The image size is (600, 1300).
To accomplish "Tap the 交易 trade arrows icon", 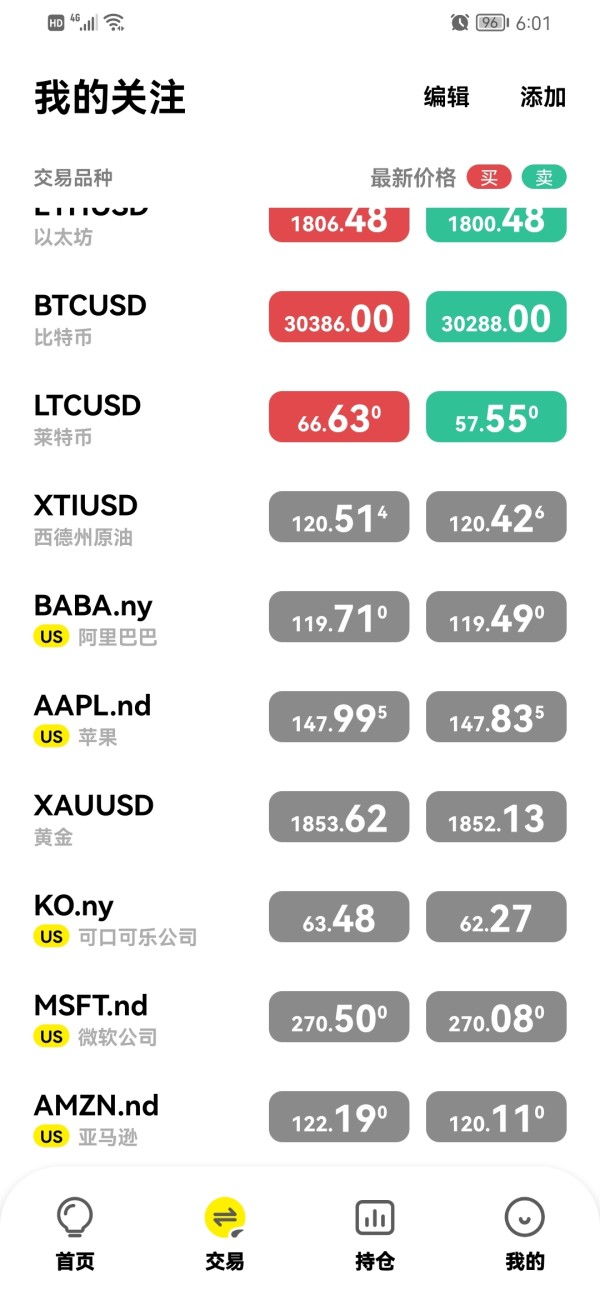I will (225, 1218).
